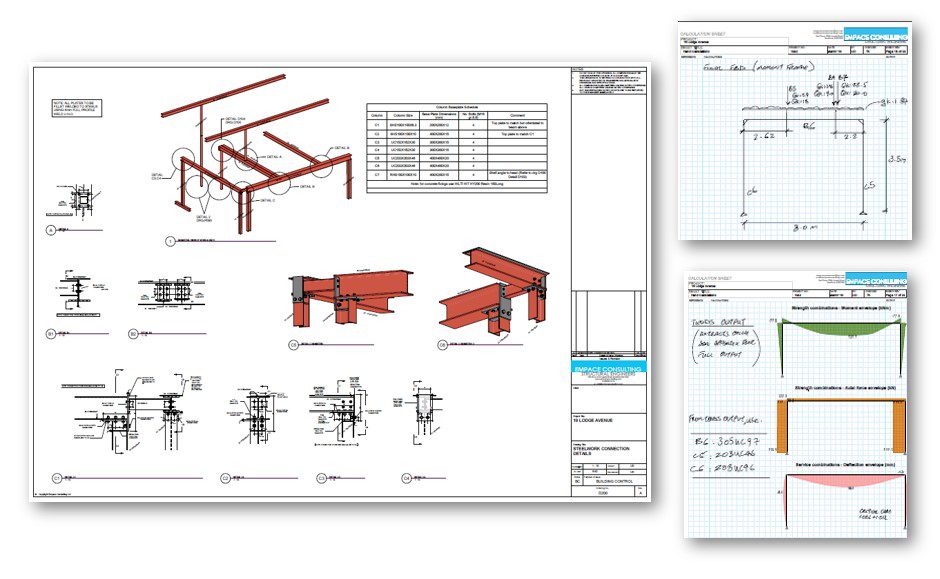Click the "Axial force envelope" chart heading
This screenshot has height=579, width=940.
pos(844,388)
